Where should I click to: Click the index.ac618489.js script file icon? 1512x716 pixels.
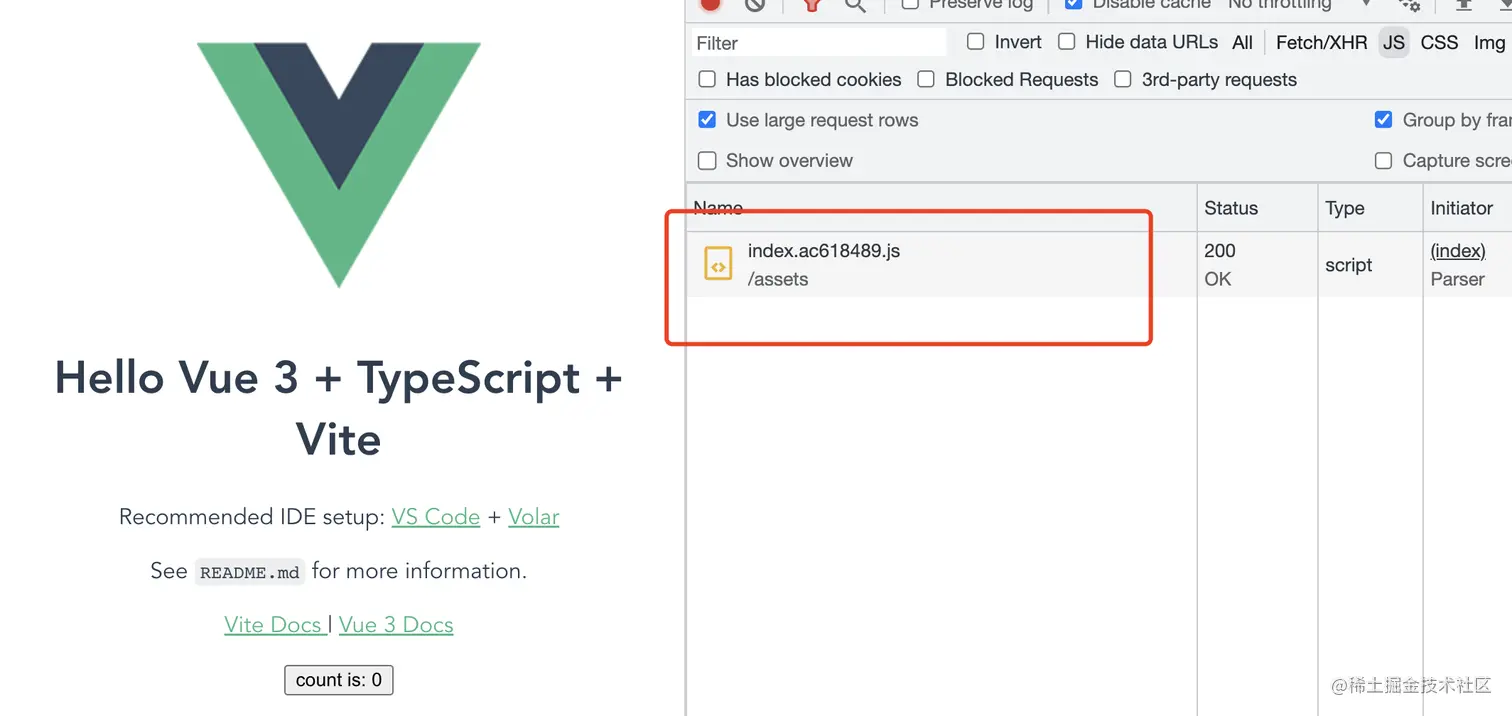click(718, 265)
